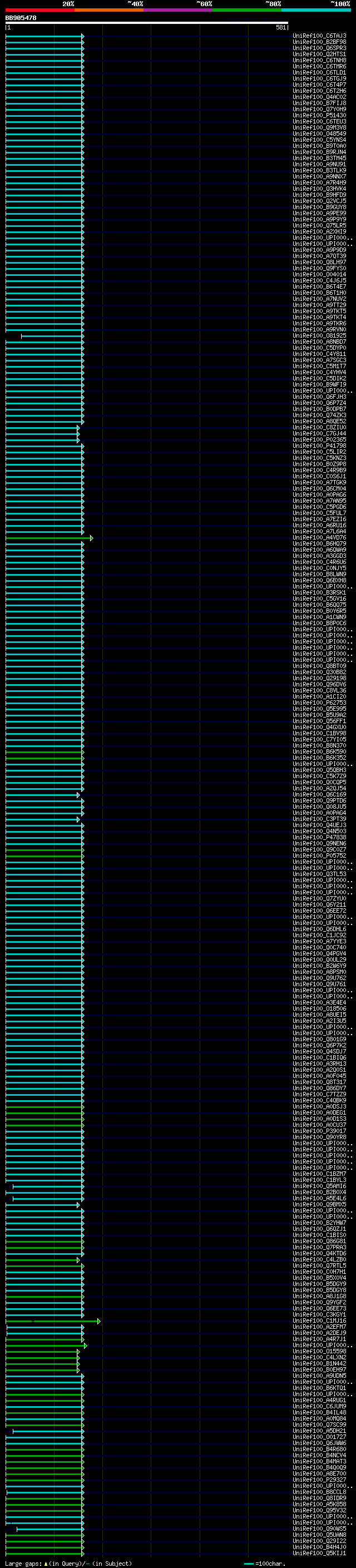Viewport: 356px width, 1568px height.
Task: Click the UniRef100_C5GV16 label
Action: click(x=319, y=598)
